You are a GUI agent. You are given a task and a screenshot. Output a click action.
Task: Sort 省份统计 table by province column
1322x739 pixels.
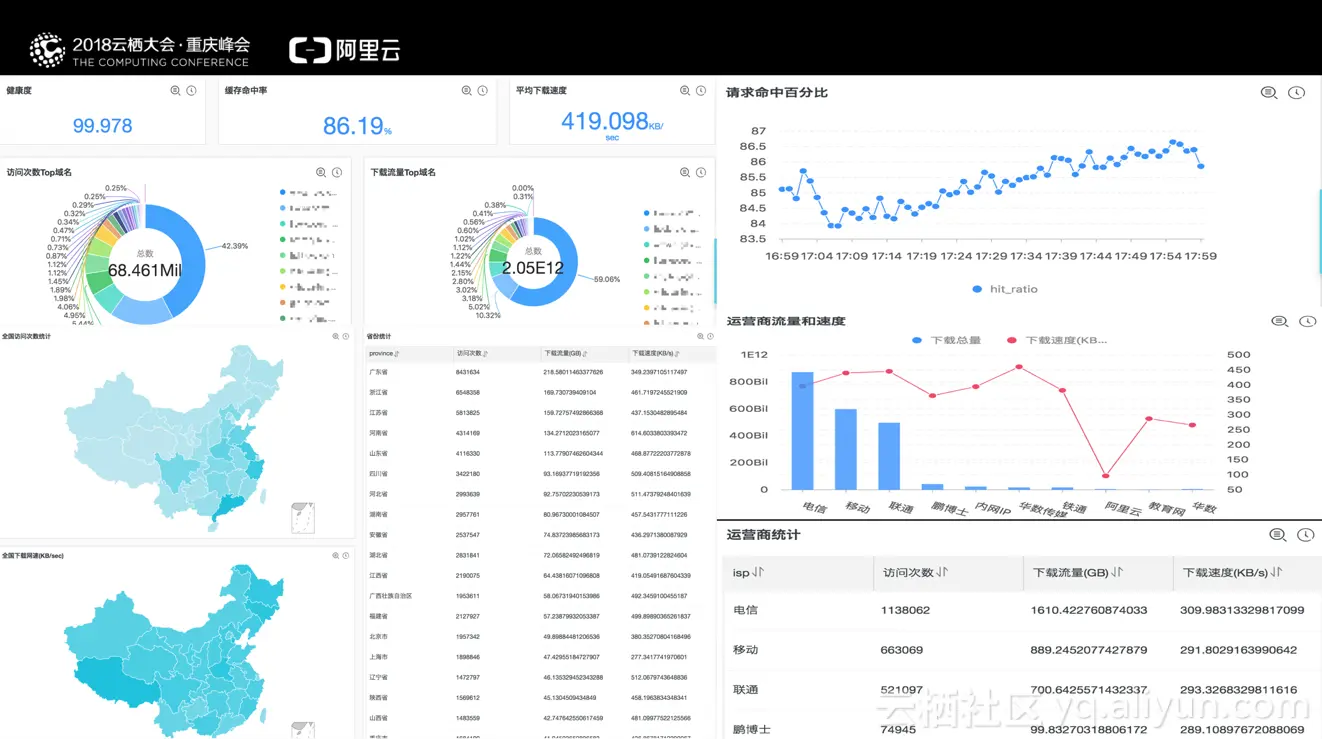pos(397,354)
